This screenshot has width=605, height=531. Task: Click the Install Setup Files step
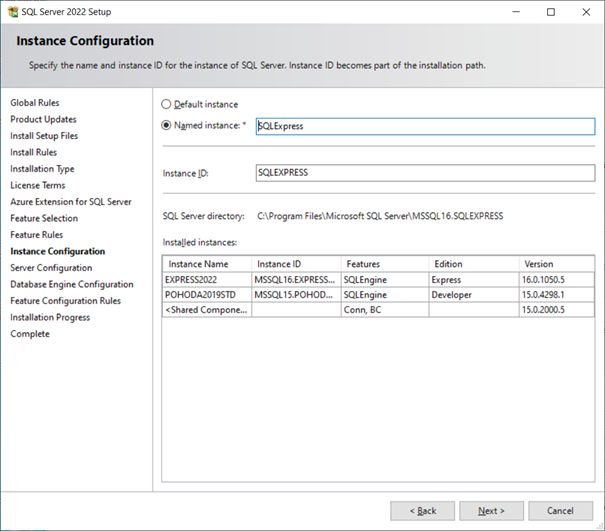click(x=44, y=136)
